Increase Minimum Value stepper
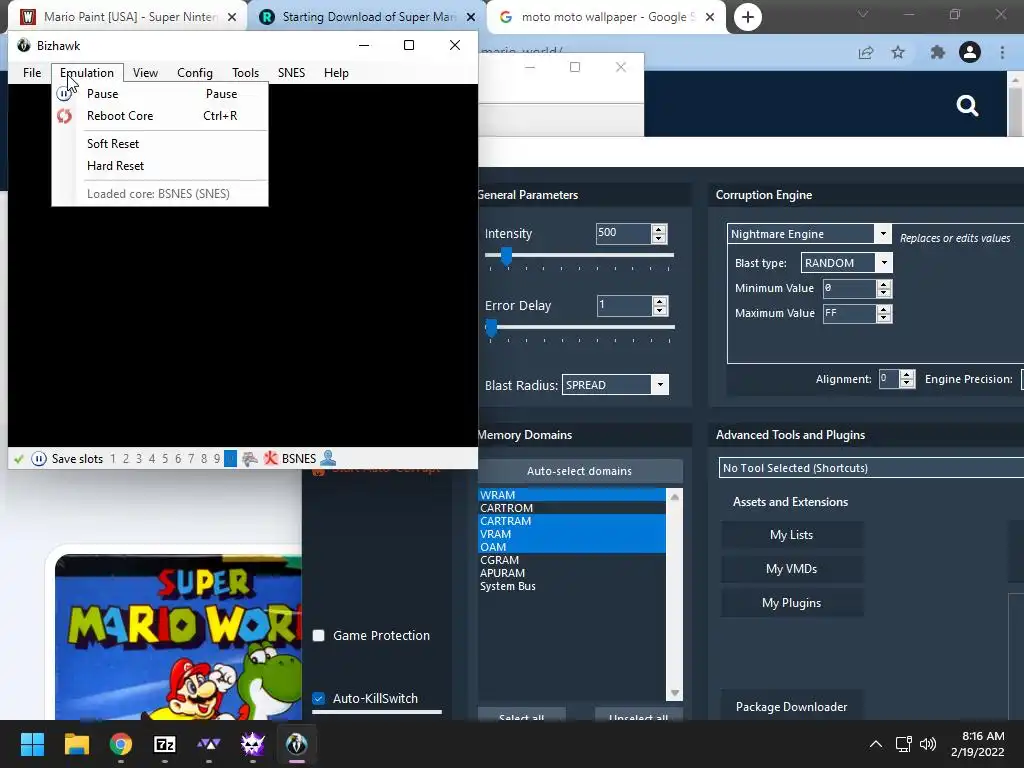Screen dimensions: 1024x768 click(884, 284)
